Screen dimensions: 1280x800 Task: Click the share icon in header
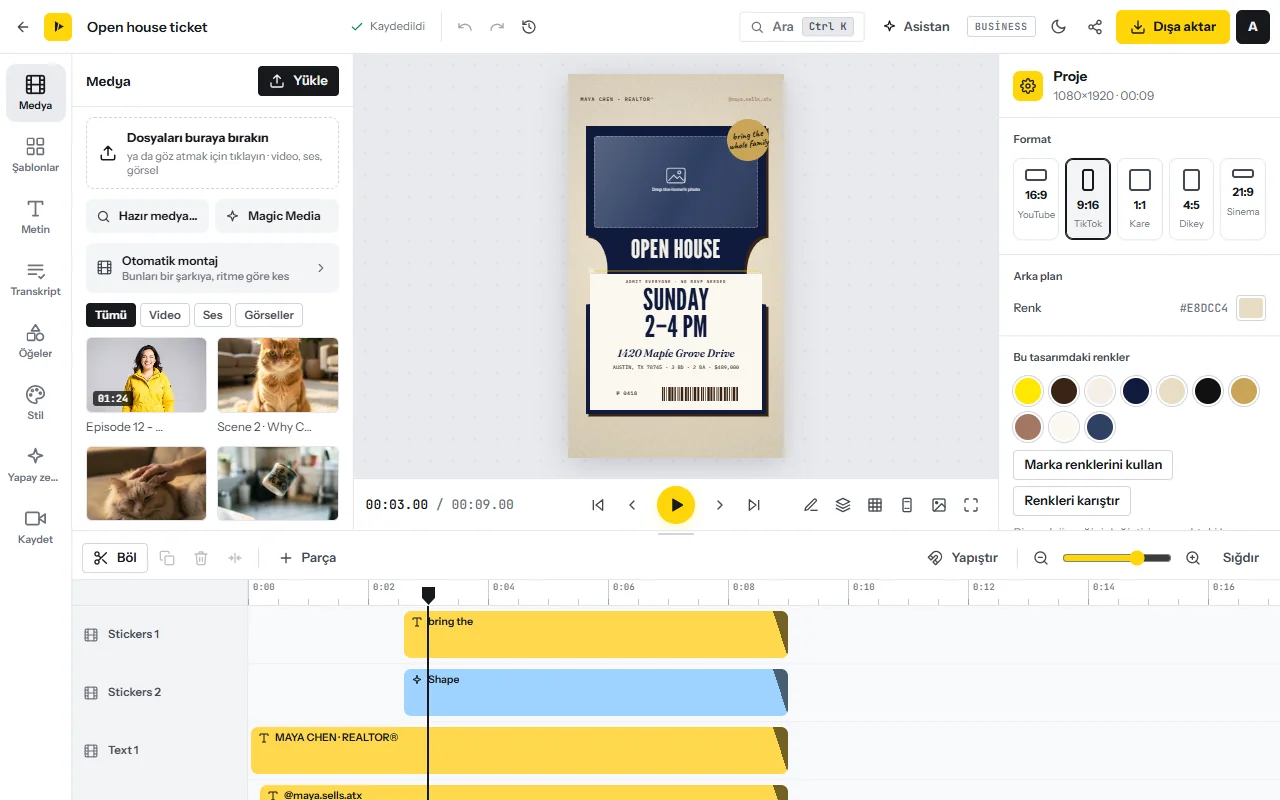[x=1095, y=27]
